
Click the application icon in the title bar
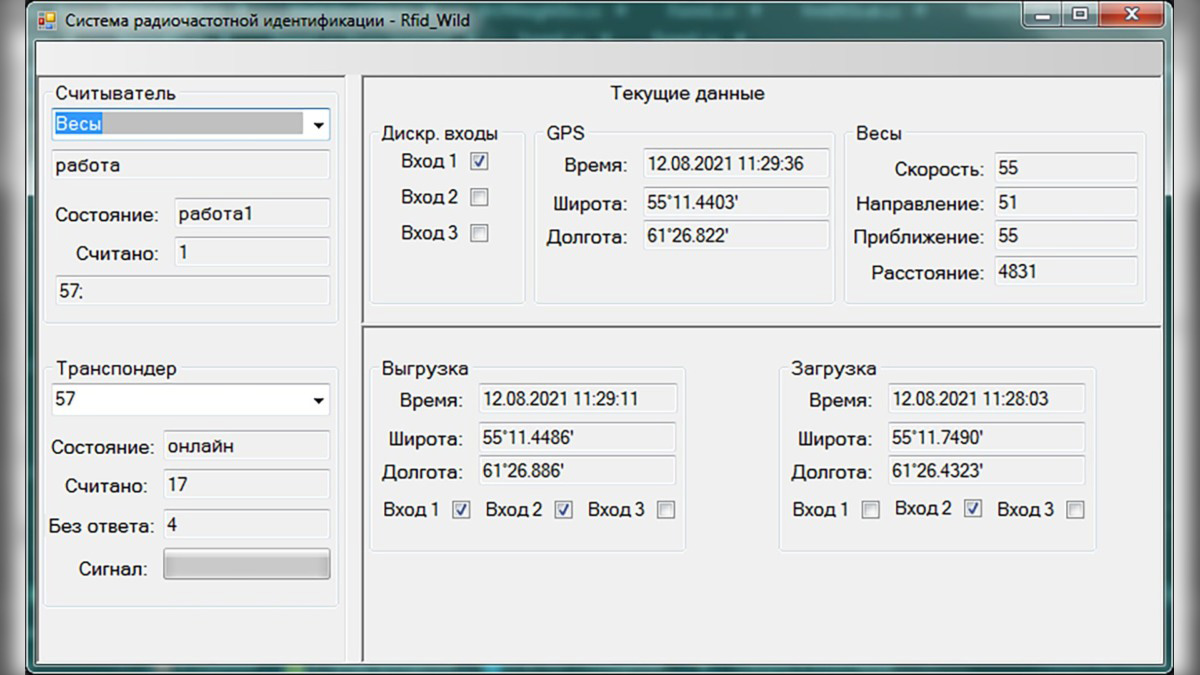tap(47, 20)
